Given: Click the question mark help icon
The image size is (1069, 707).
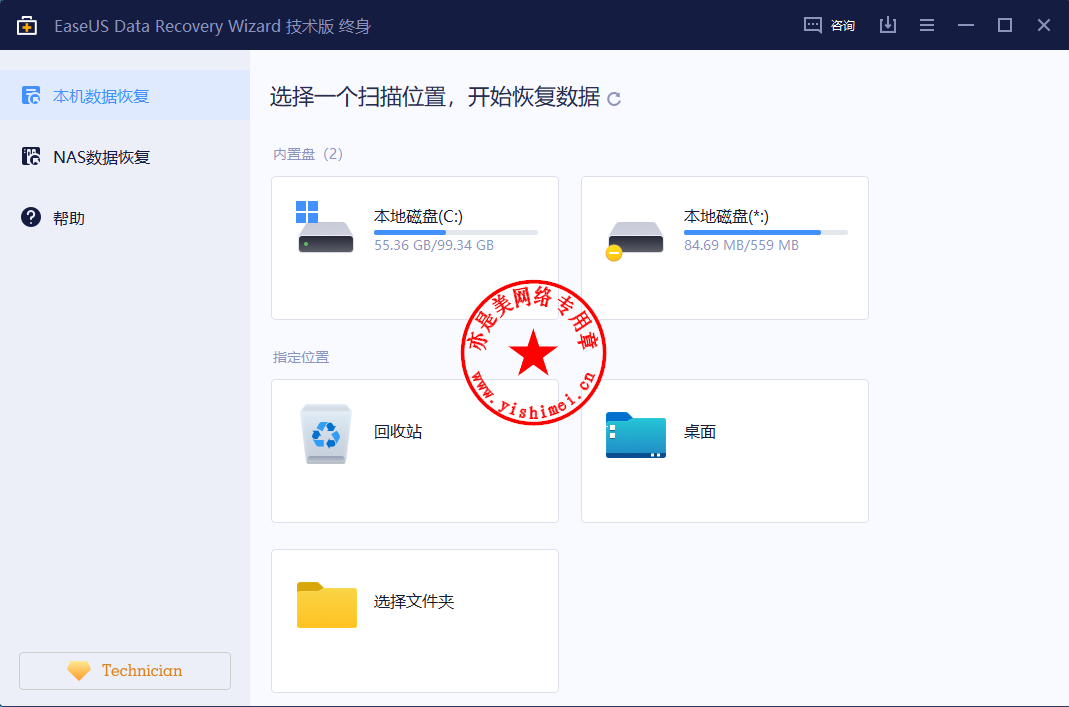Looking at the screenshot, I should (x=31, y=217).
